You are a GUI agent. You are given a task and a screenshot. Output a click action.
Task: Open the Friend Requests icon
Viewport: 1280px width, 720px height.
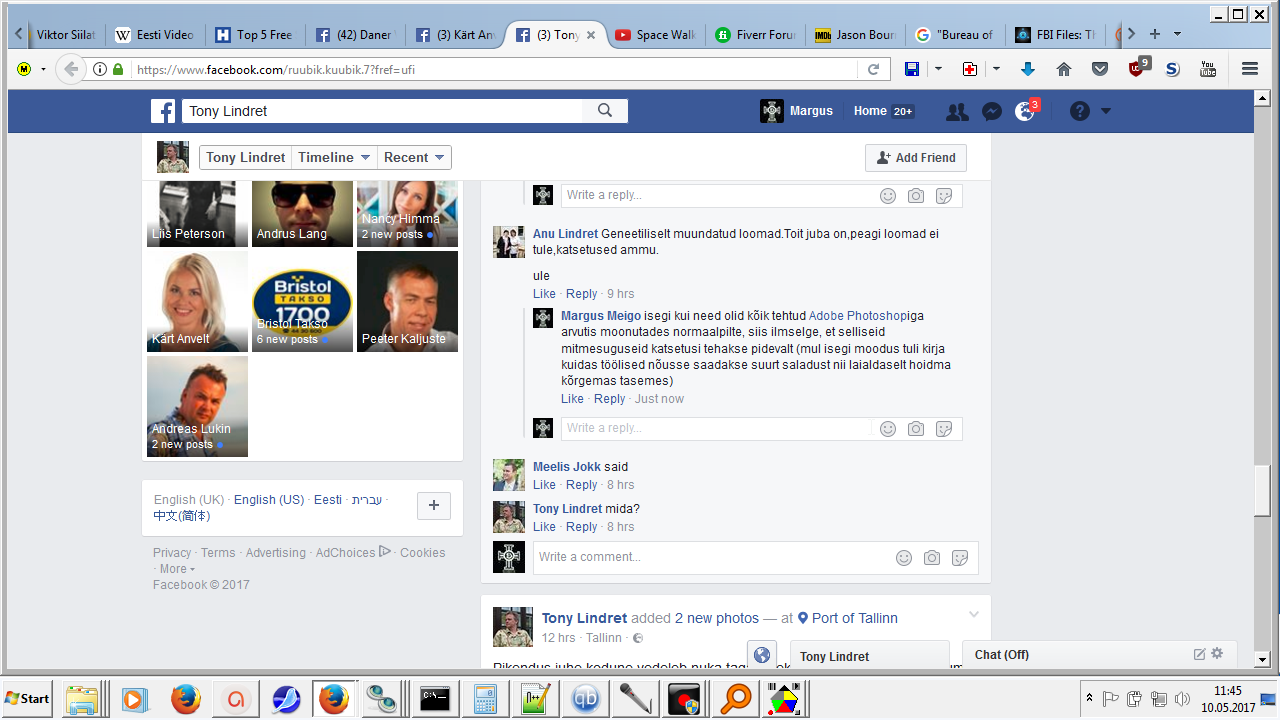click(957, 112)
